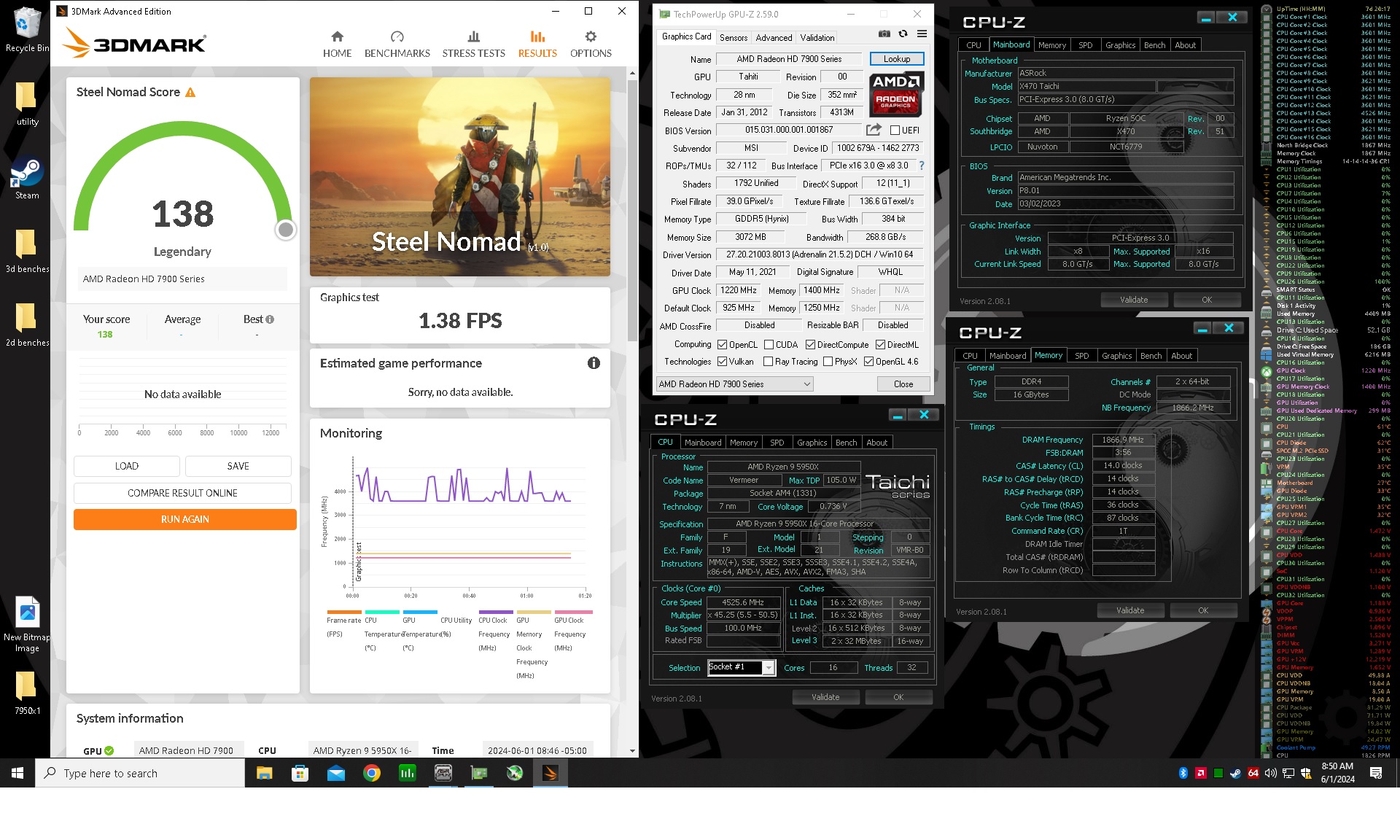Switch to the Sensors tab in GPU-Z
Image resolution: width=1400 pixels, height=840 pixels.
(733, 38)
